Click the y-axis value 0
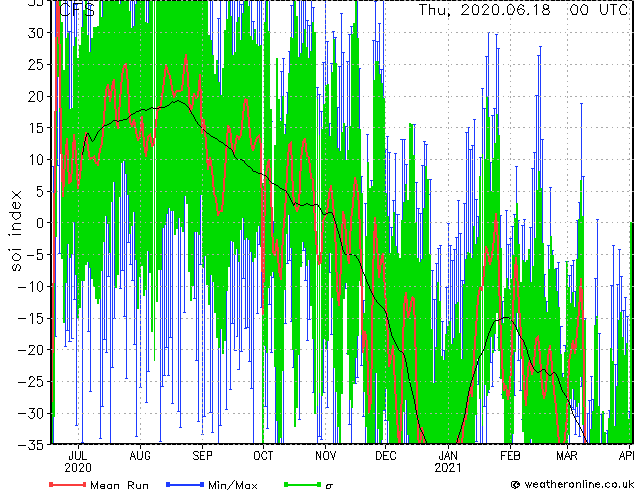 point(39,223)
